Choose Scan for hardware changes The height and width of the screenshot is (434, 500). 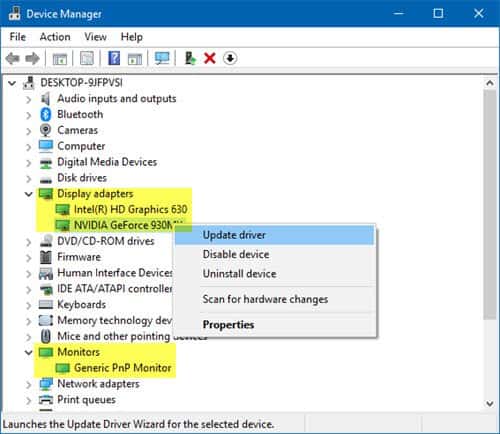click(275, 299)
